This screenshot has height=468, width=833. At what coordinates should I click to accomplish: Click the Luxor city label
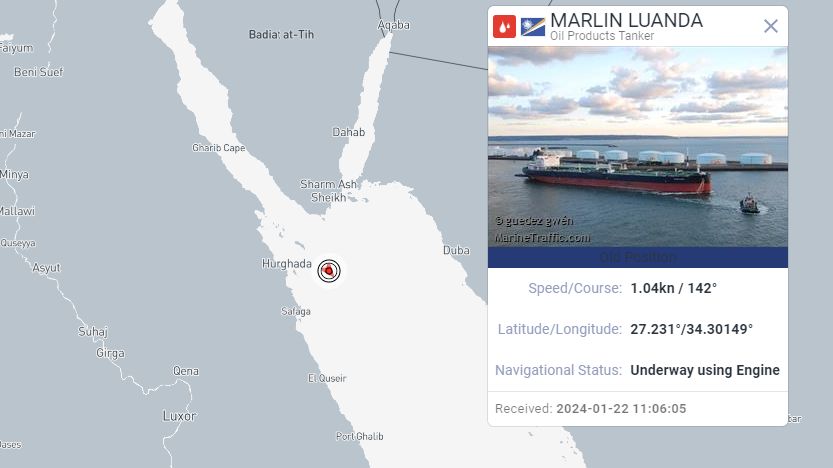coord(179,416)
